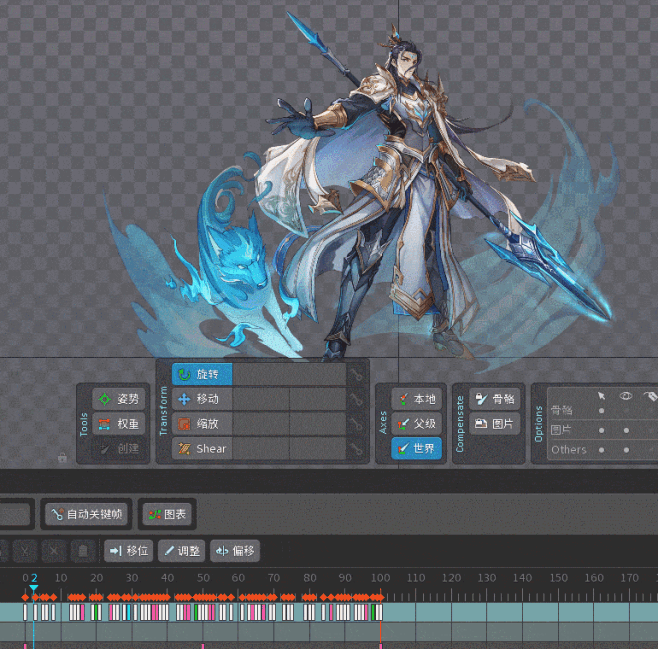Click the Others row label in Options
658x649 pixels.
[x=569, y=450]
